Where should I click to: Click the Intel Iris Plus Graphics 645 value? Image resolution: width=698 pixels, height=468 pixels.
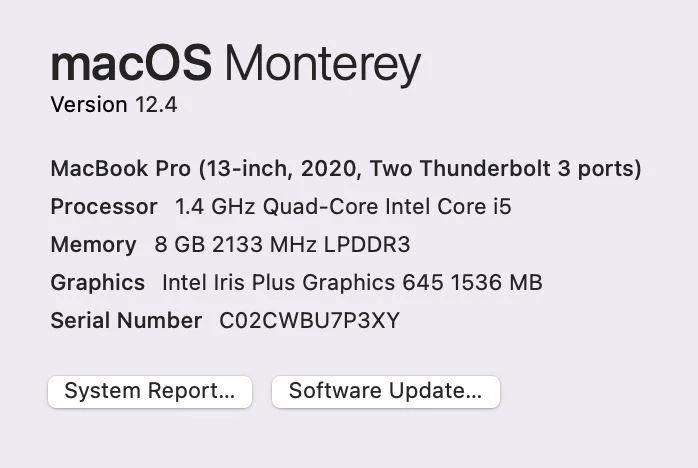[302, 283]
